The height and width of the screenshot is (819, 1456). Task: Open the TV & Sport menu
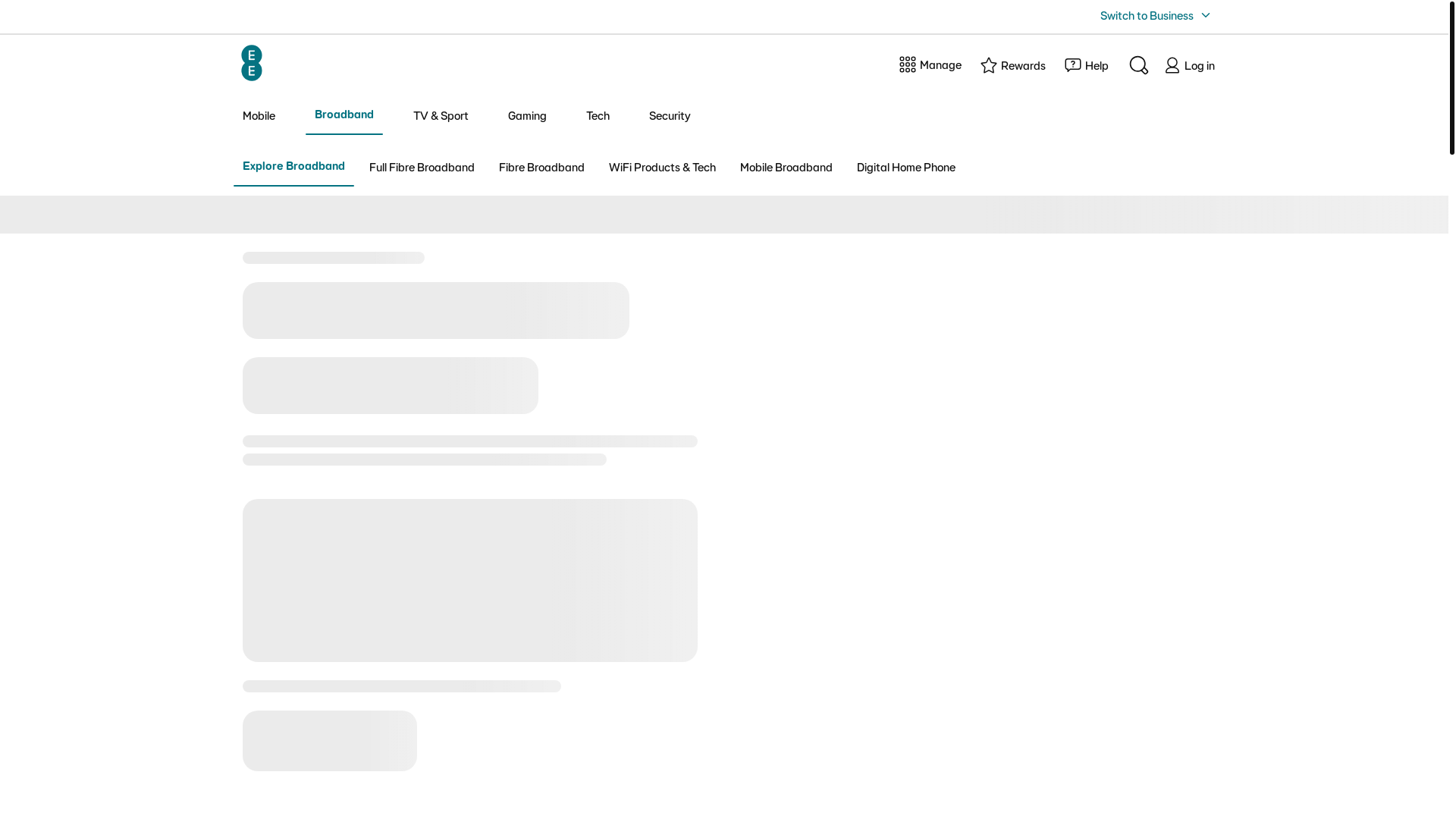pos(441,116)
